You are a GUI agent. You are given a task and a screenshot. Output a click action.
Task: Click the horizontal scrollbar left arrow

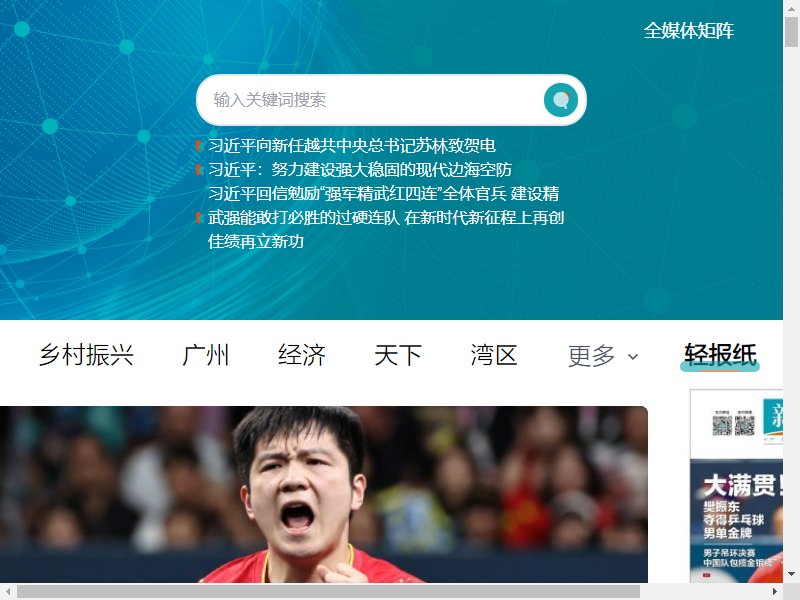8,592
